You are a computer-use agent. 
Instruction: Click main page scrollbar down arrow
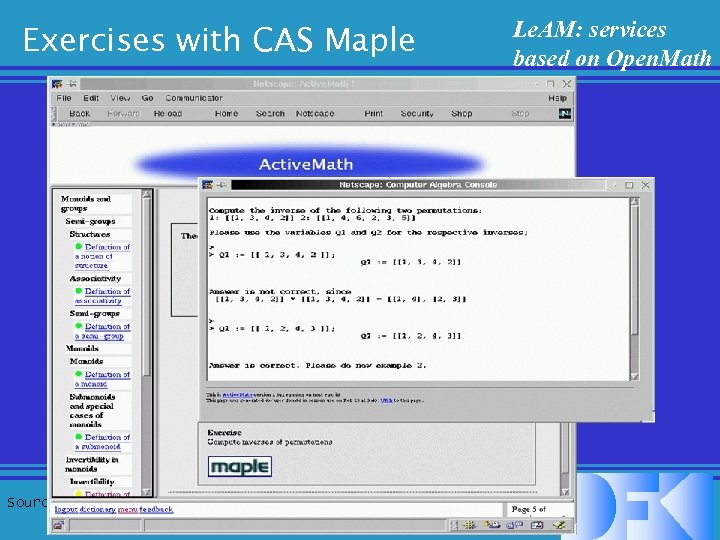565,492
